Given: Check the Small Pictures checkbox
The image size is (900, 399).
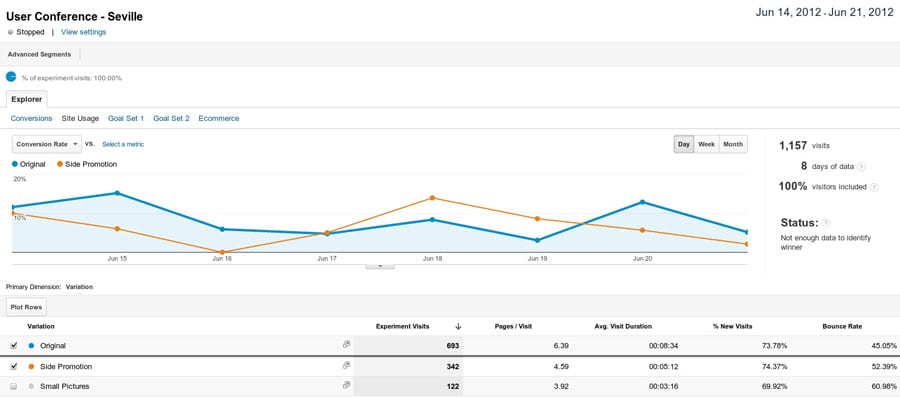Looking at the screenshot, I should coord(14,386).
